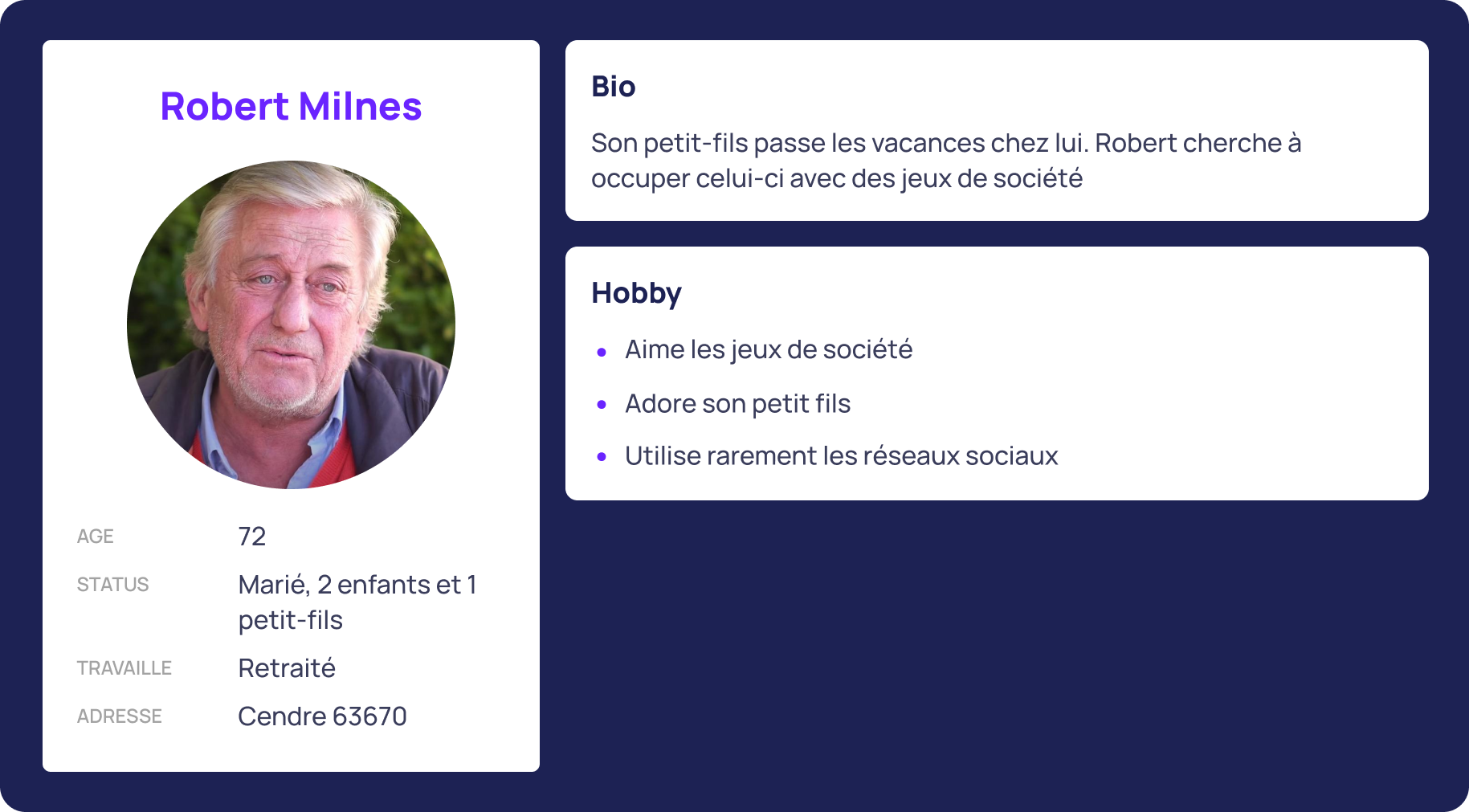Click the STATUS label
Viewport: 1469px width, 812px height.
pyautogui.click(x=112, y=585)
